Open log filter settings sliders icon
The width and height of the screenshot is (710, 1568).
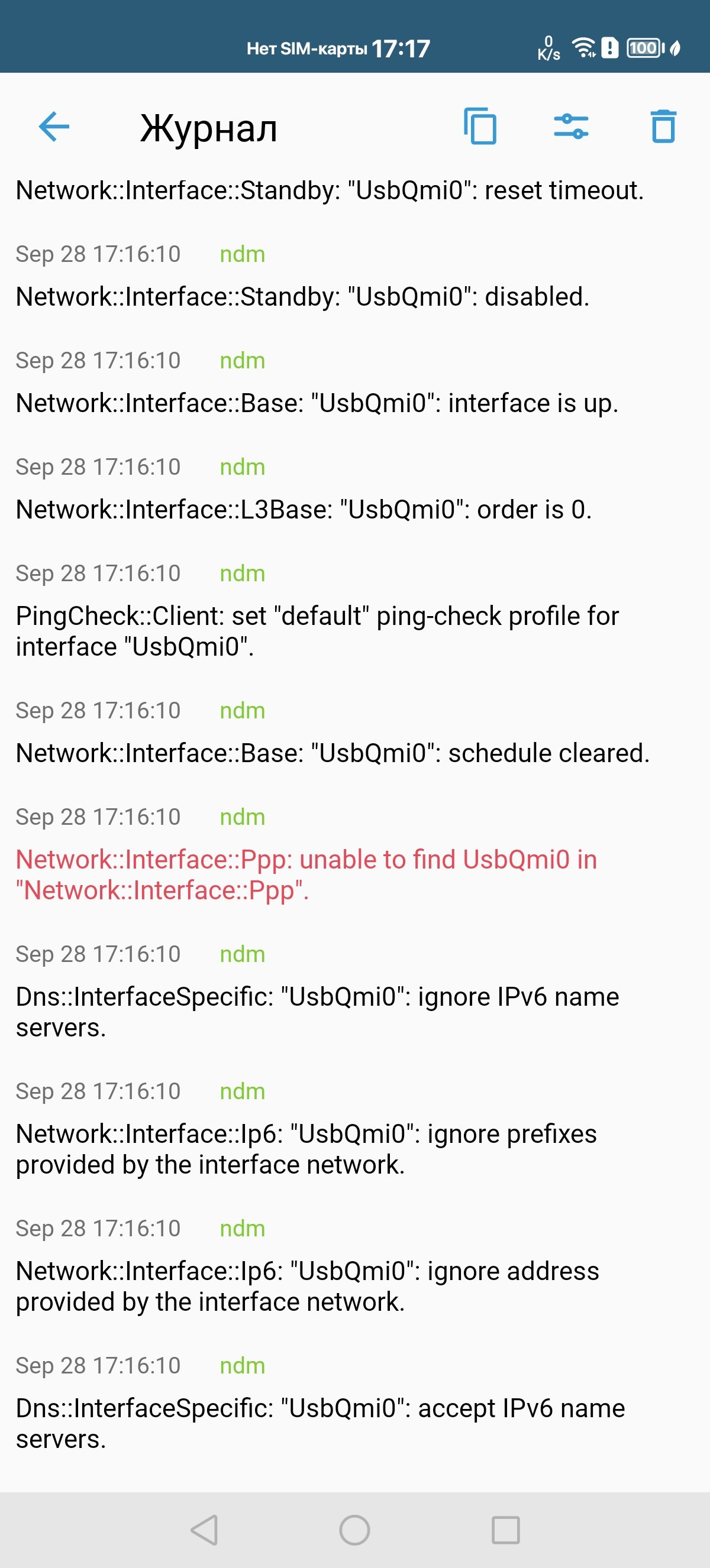click(x=571, y=127)
